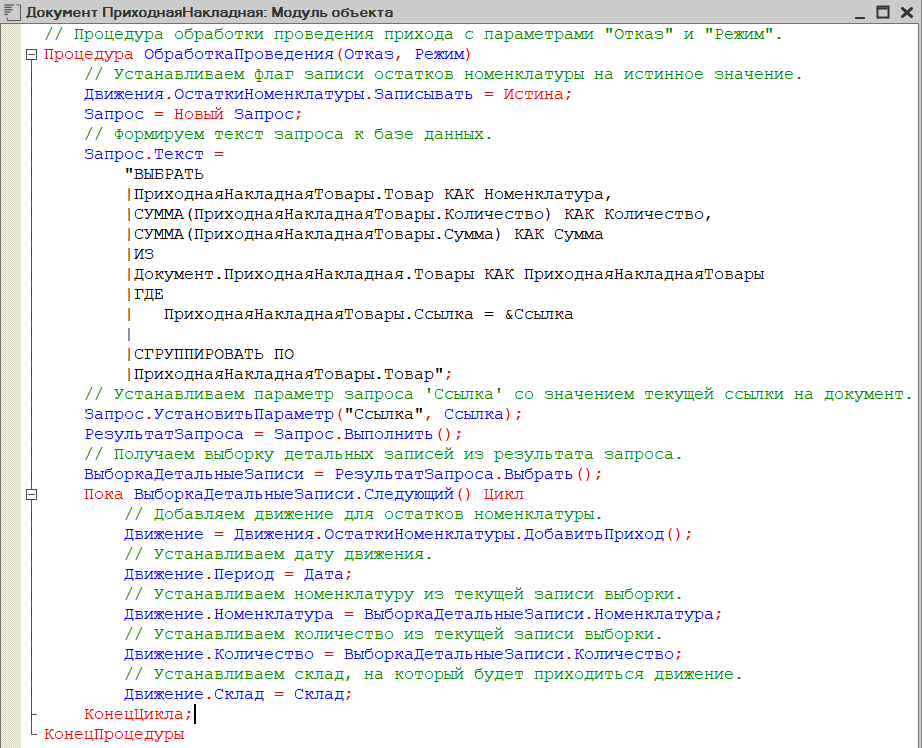The image size is (922, 748).
Task: Close the module object window
Action: click(907, 12)
